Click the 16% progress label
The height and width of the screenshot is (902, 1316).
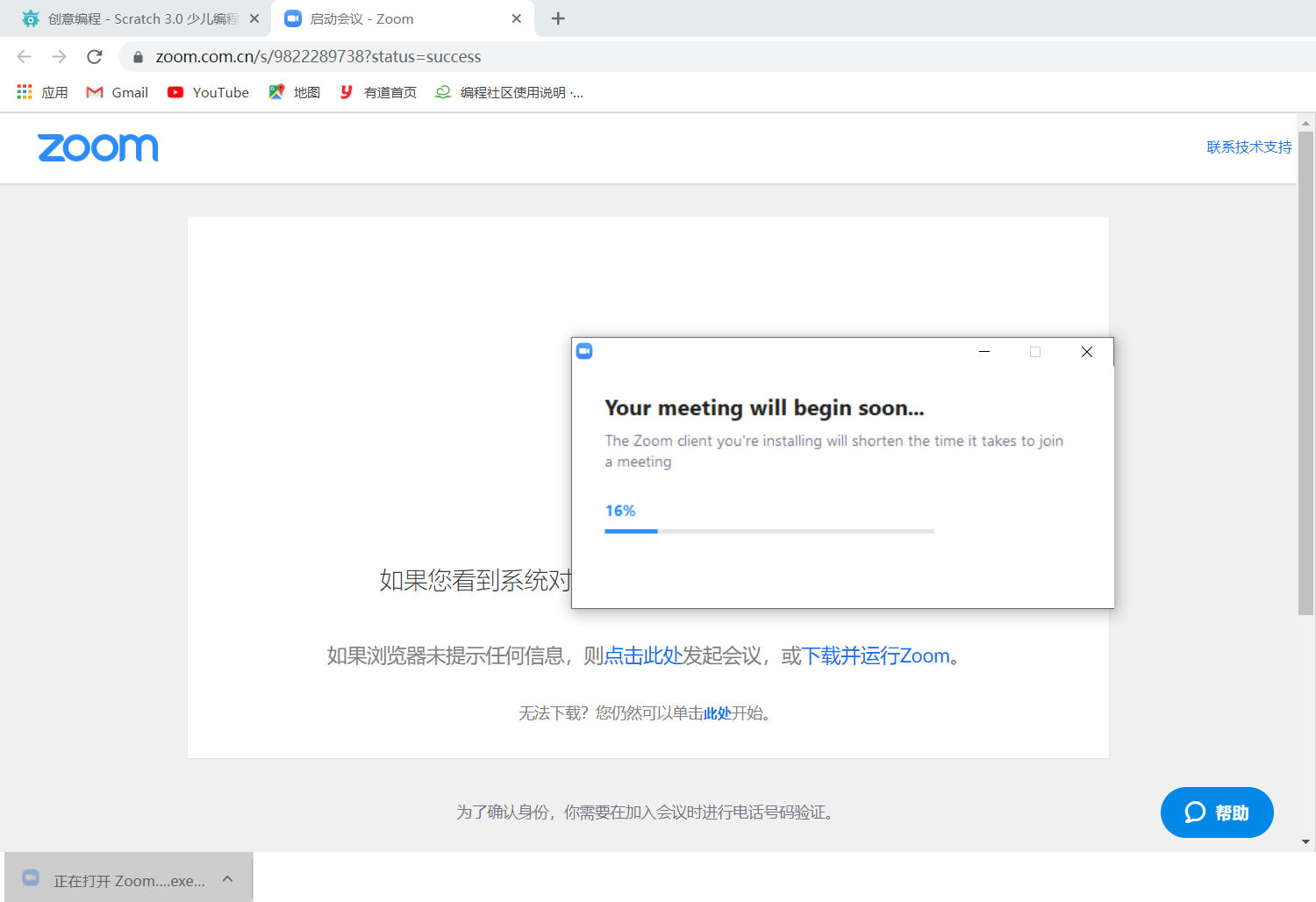(620, 511)
